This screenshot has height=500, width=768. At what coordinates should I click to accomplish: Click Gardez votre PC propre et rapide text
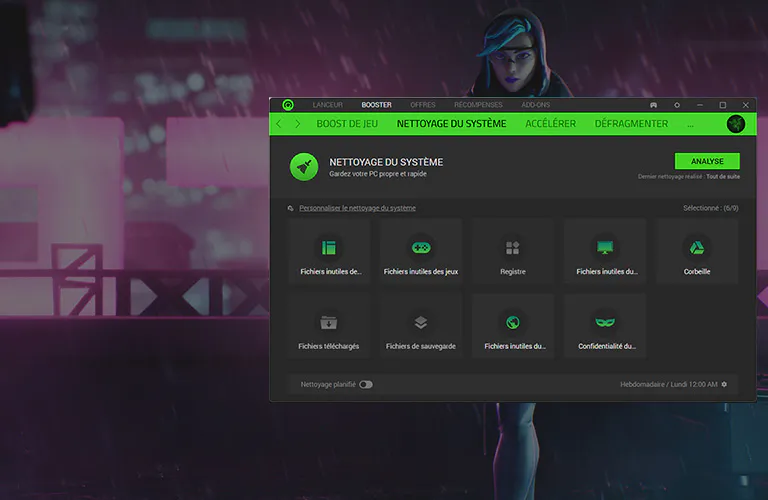[378, 174]
